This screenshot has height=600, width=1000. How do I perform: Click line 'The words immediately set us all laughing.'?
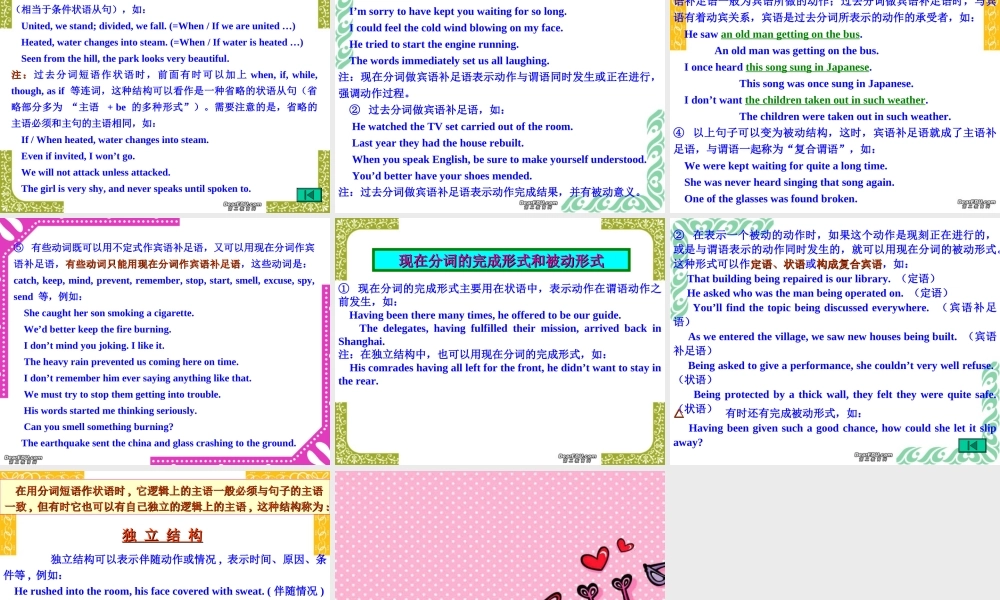449,61
